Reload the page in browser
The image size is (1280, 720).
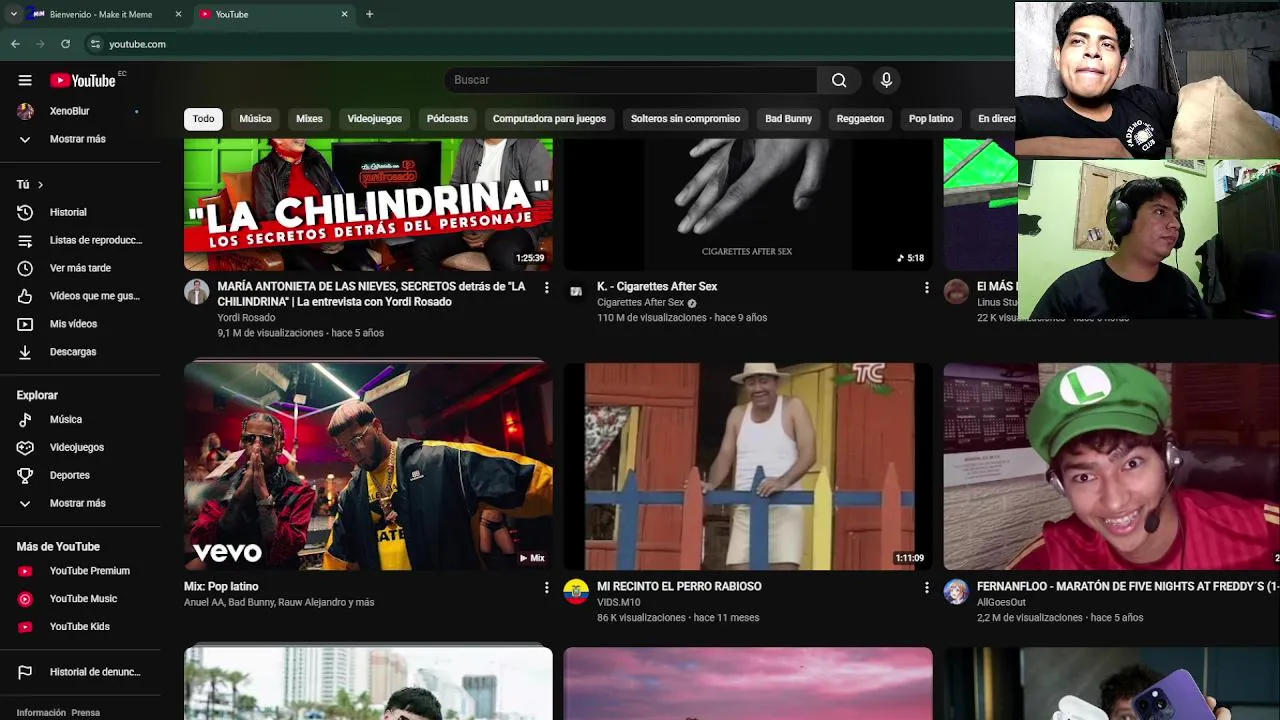pyautogui.click(x=65, y=44)
